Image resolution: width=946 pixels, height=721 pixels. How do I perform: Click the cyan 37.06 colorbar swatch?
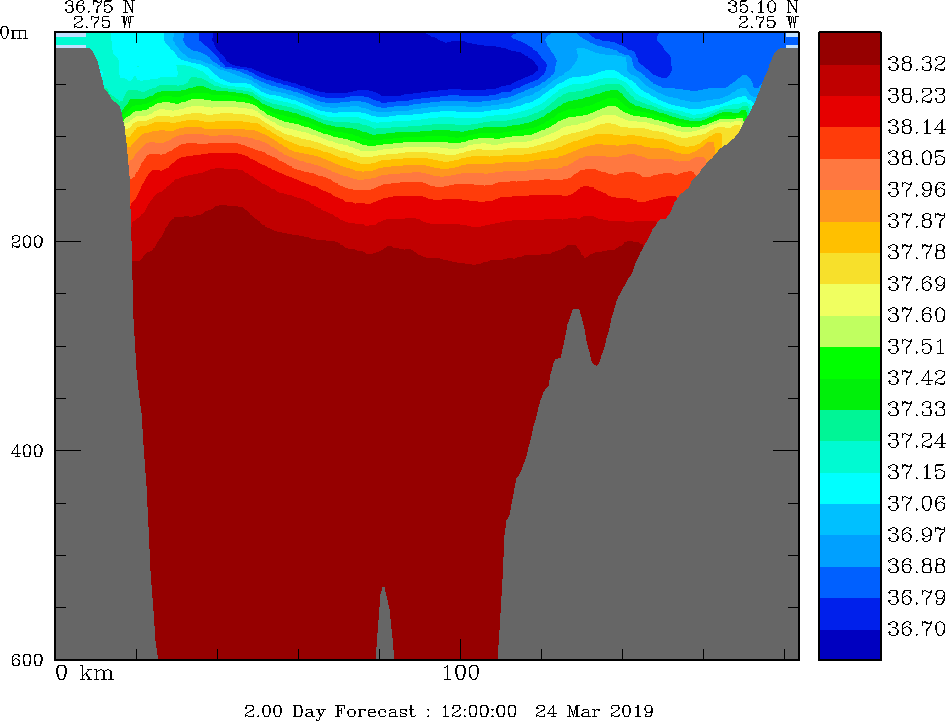[849, 488]
